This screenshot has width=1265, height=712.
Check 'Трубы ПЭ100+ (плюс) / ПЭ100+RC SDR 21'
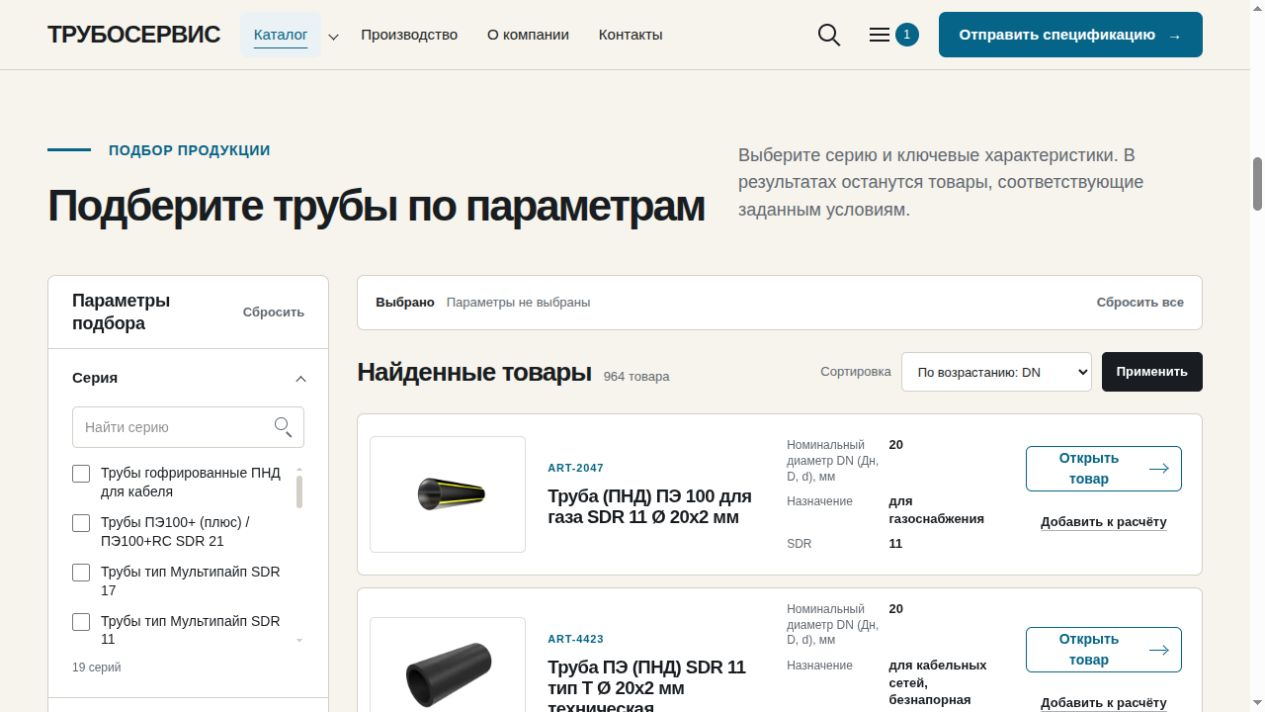point(81,523)
